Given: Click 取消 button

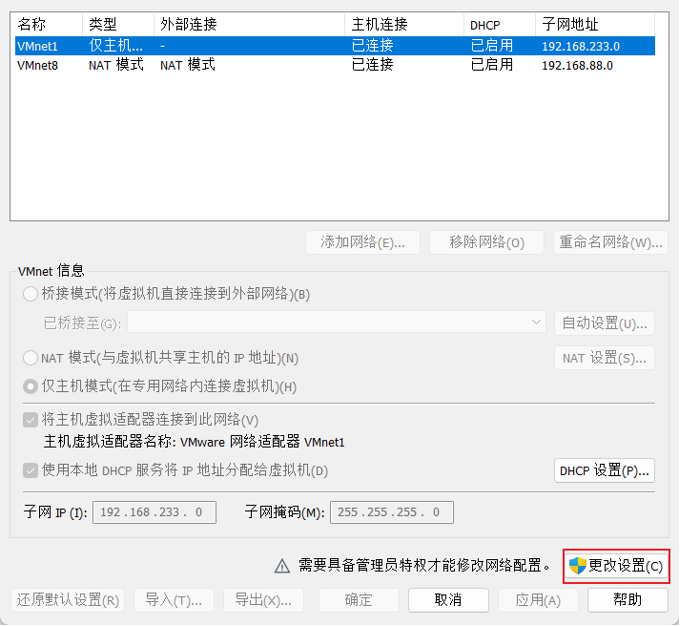Looking at the screenshot, I should click(x=448, y=600).
